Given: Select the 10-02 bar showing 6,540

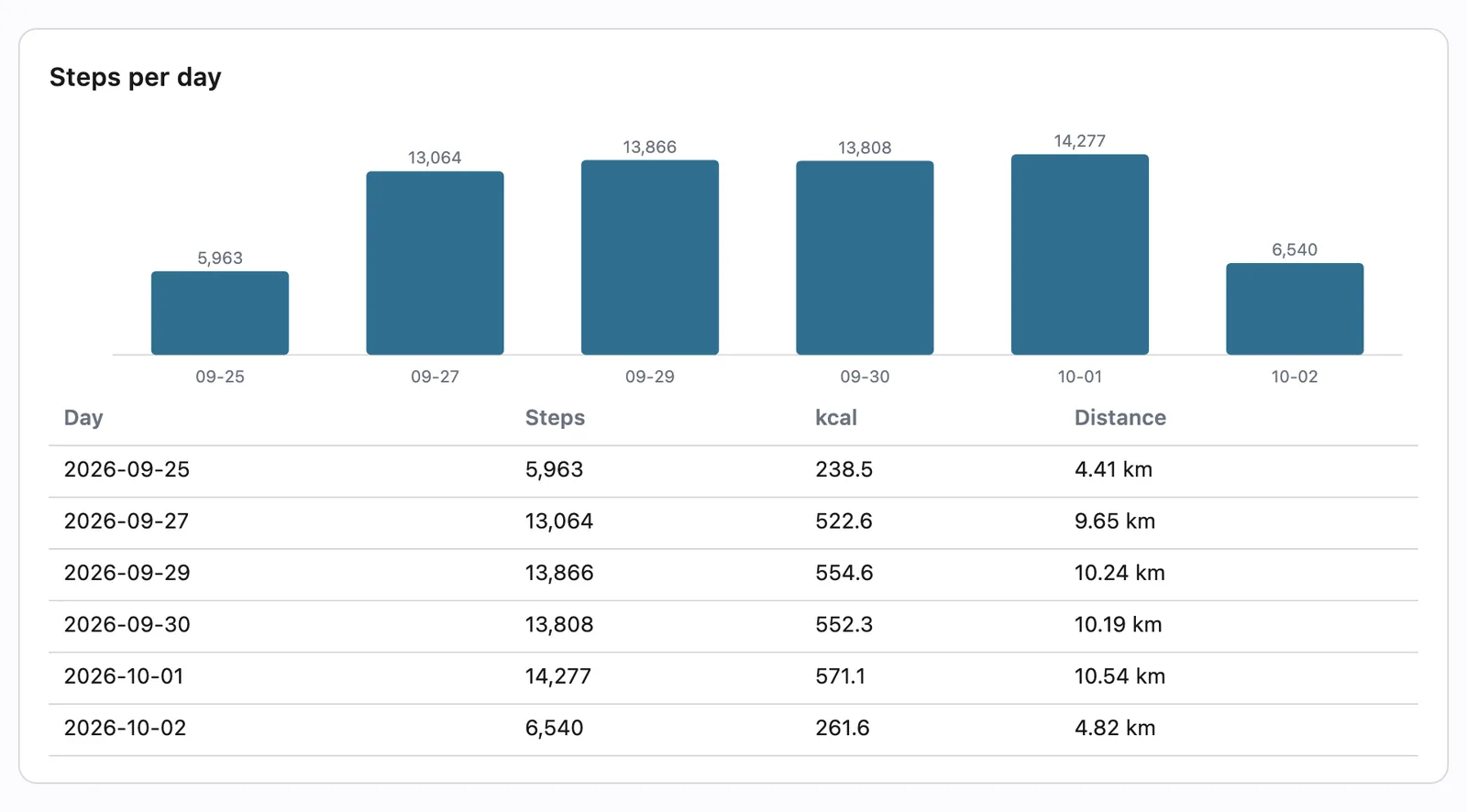Looking at the screenshot, I should tap(1295, 309).
